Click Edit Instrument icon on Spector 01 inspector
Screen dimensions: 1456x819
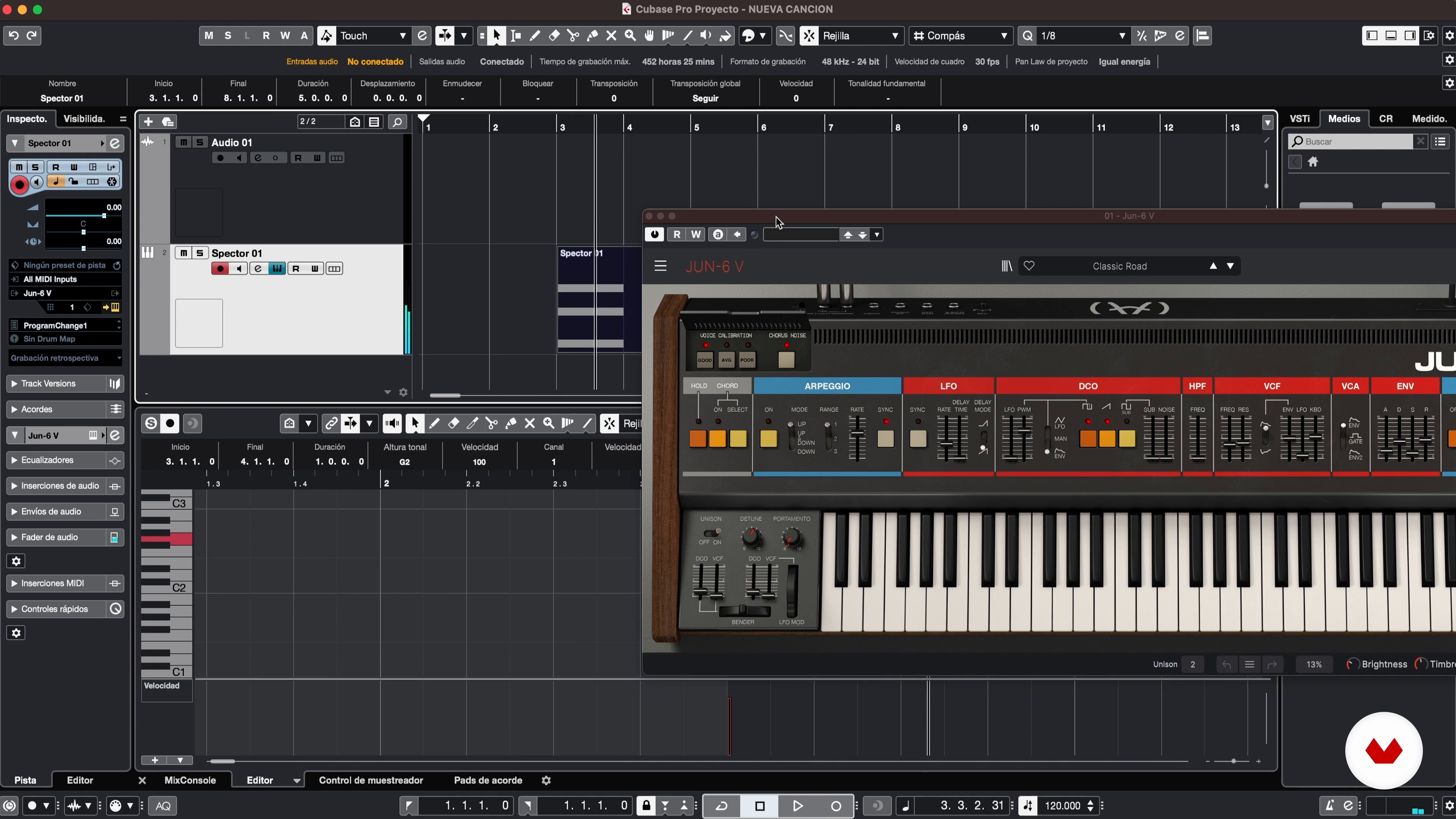[115, 144]
